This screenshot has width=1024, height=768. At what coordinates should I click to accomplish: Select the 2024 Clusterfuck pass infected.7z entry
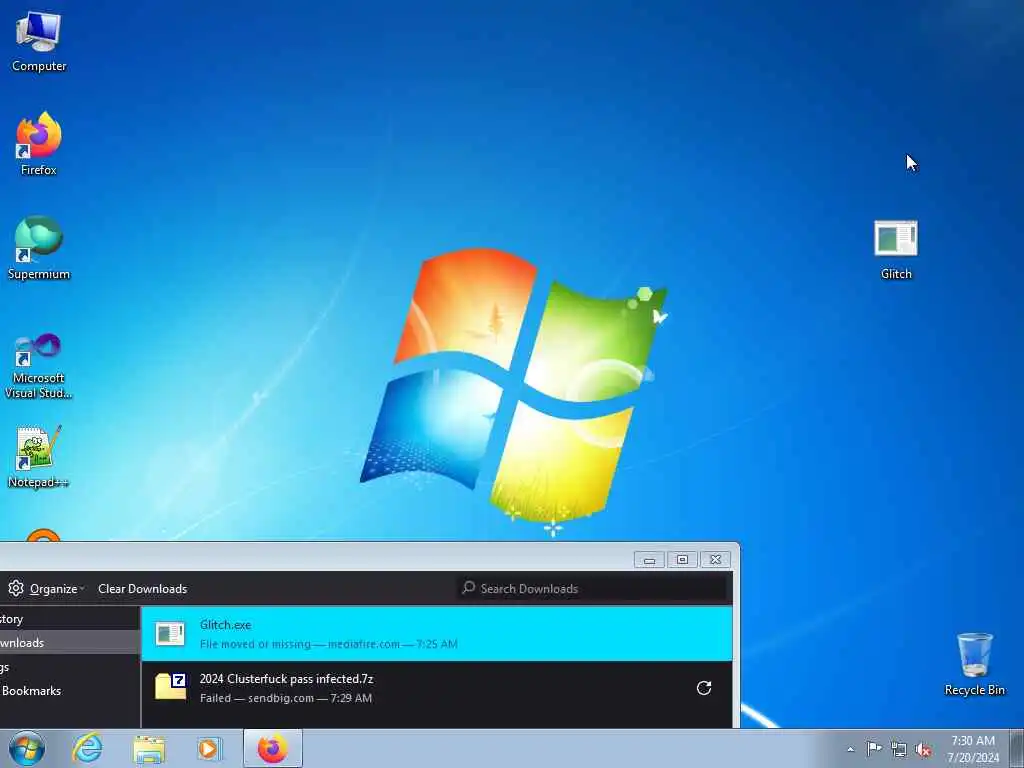[436, 688]
